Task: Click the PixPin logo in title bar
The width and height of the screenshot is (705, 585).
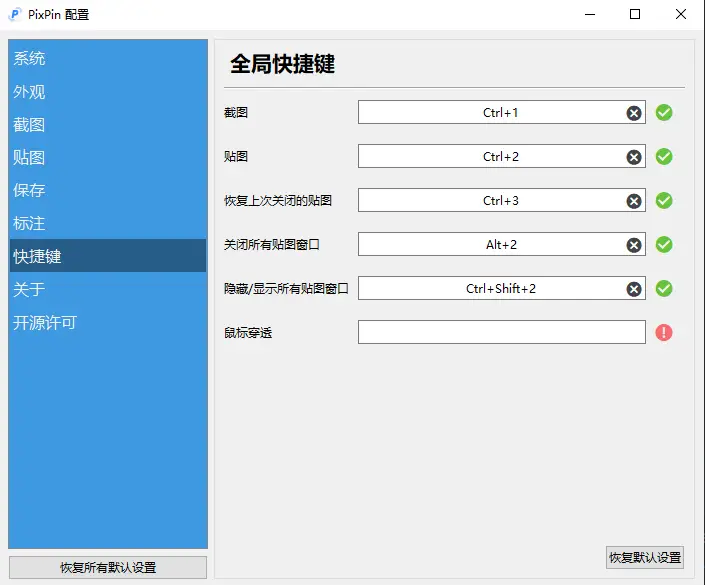Action: [x=15, y=14]
